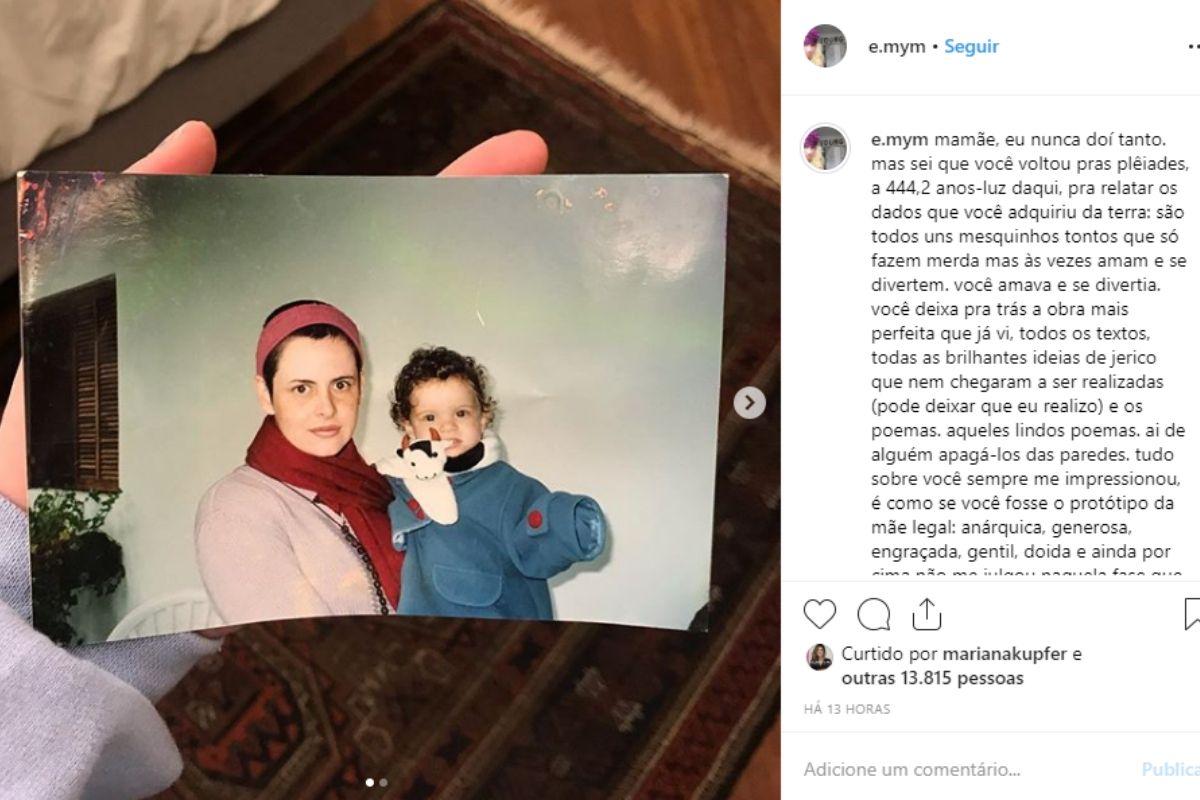Submit comment with the Publicar button

pyautogui.click(x=1171, y=770)
